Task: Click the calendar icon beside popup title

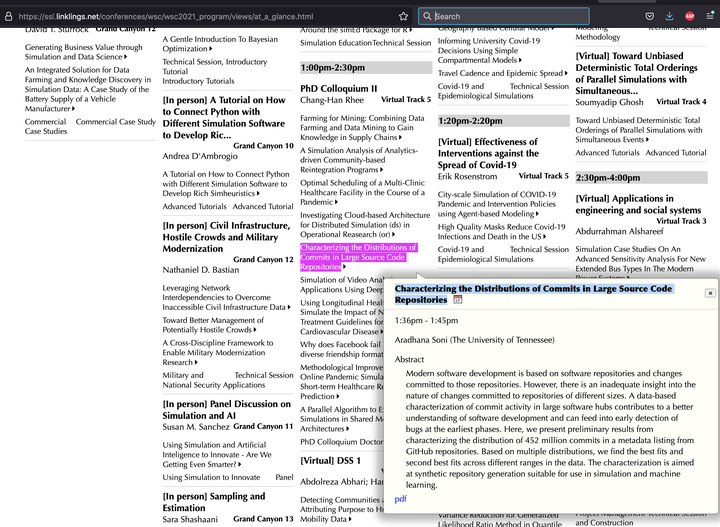Action: pyautogui.click(x=458, y=300)
